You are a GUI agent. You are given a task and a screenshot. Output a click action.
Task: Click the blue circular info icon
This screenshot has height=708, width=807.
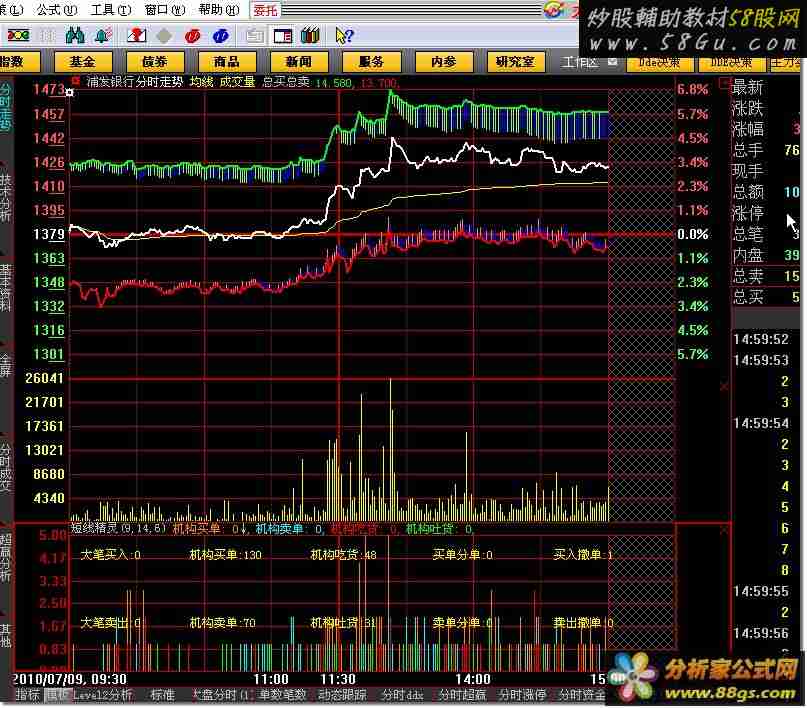click(221, 36)
